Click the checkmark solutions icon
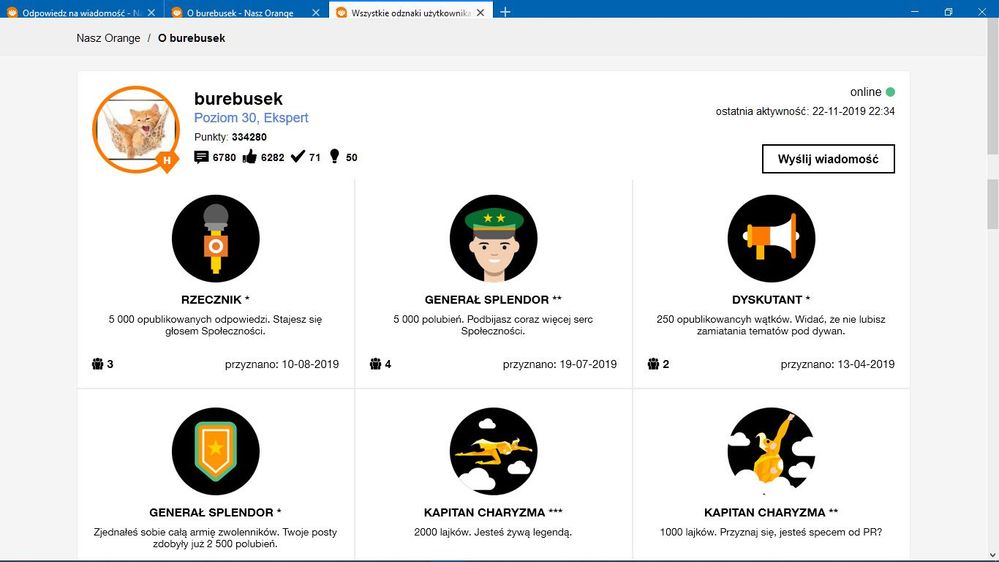 [297, 157]
